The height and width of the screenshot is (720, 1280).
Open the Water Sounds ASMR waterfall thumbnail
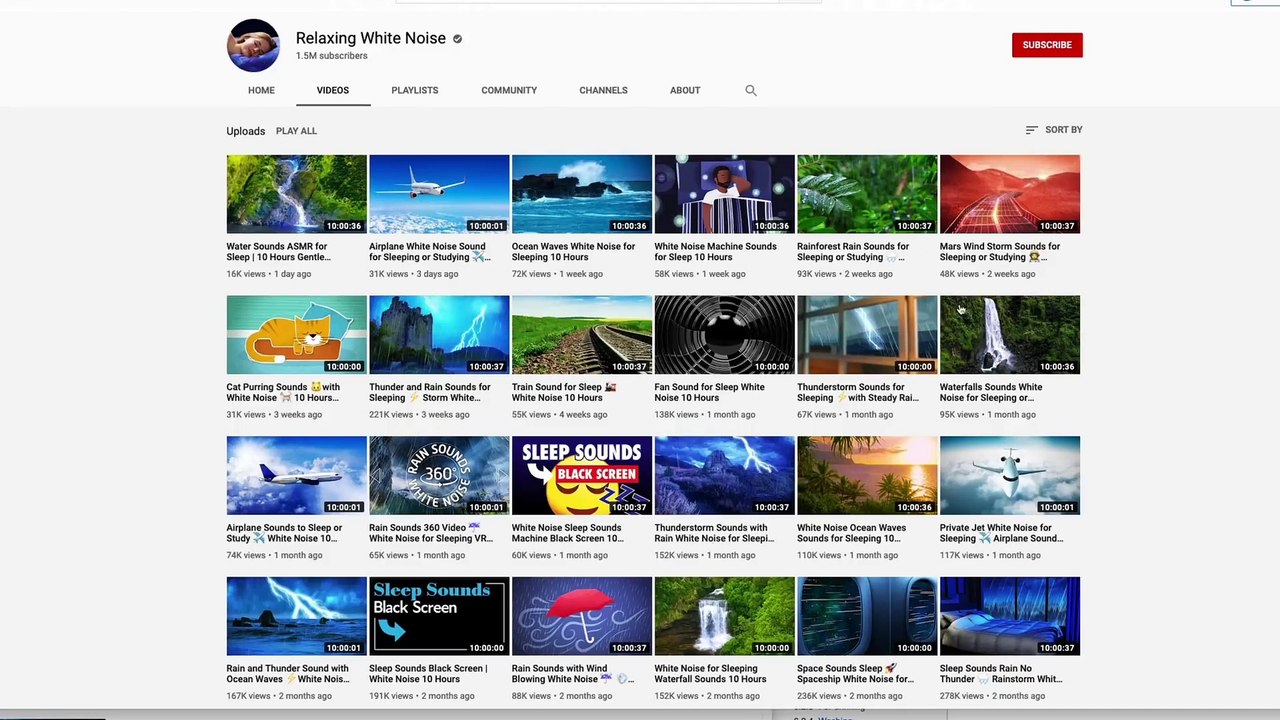point(296,194)
